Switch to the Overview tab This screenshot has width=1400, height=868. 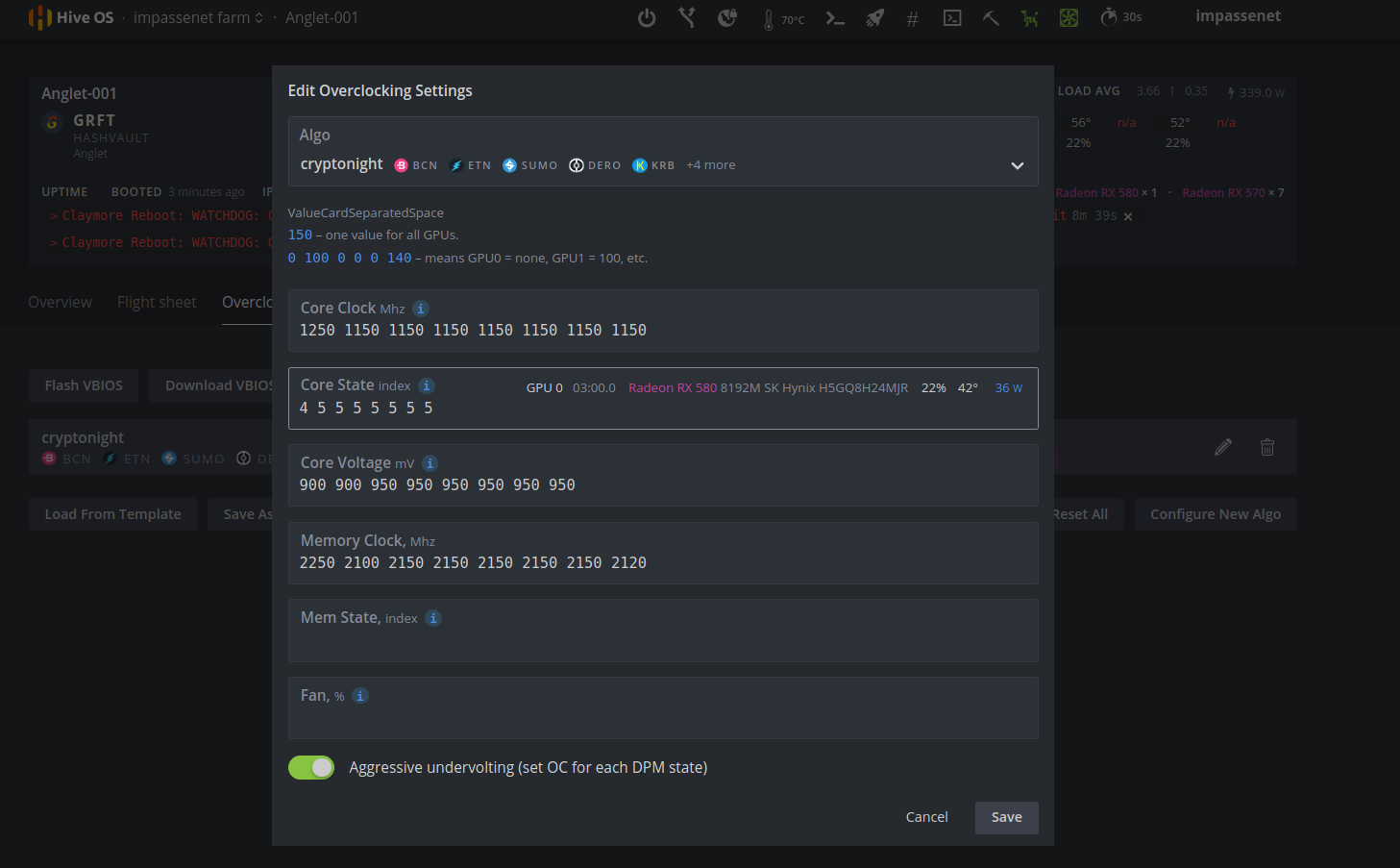click(60, 302)
